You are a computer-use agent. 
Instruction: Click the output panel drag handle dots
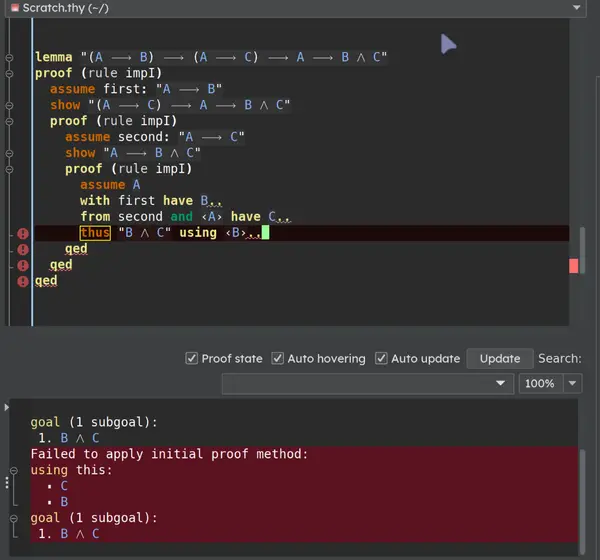(x=7, y=482)
